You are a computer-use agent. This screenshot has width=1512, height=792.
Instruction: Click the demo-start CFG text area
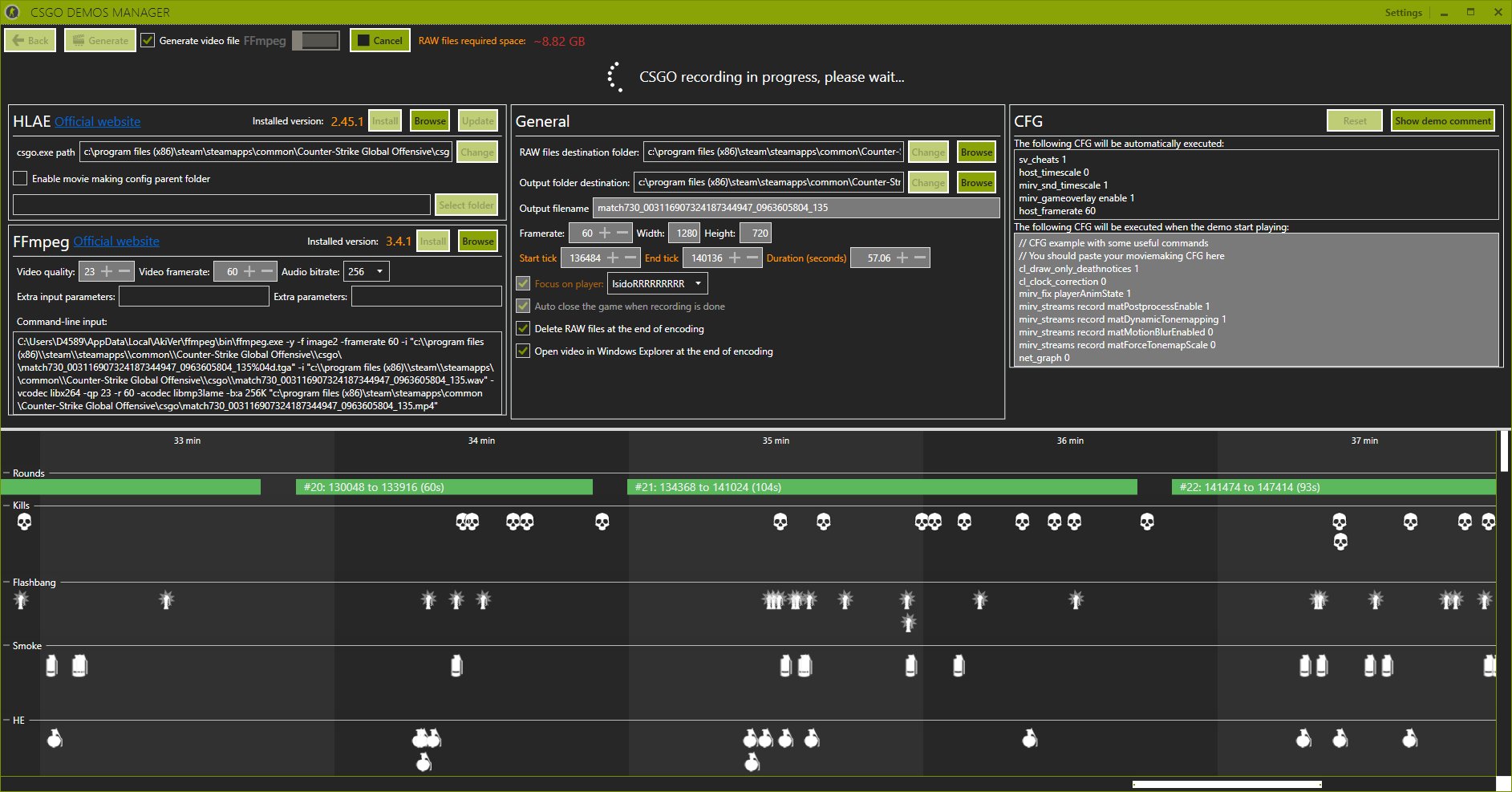pos(1256,299)
